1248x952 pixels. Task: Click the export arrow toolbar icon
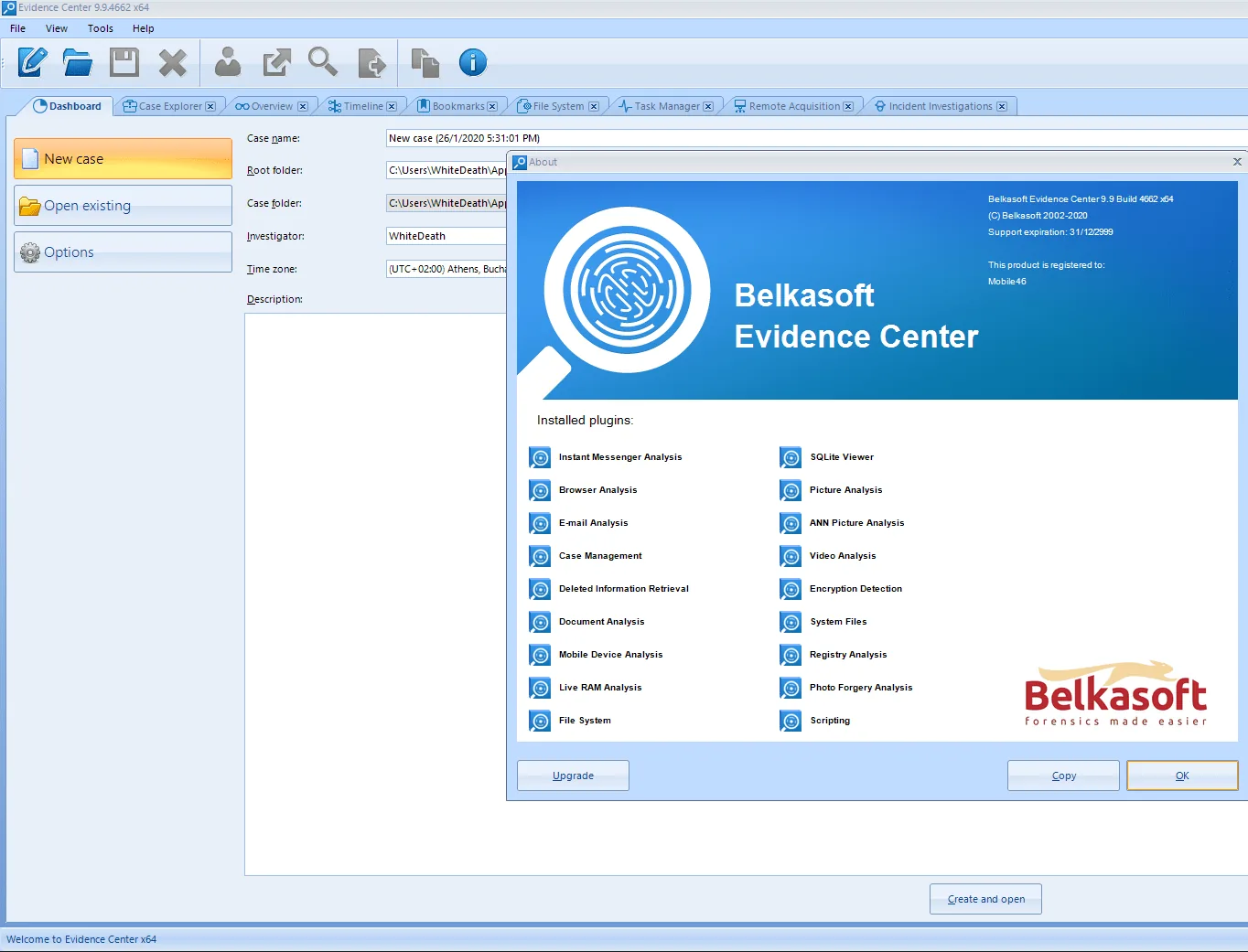276,62
